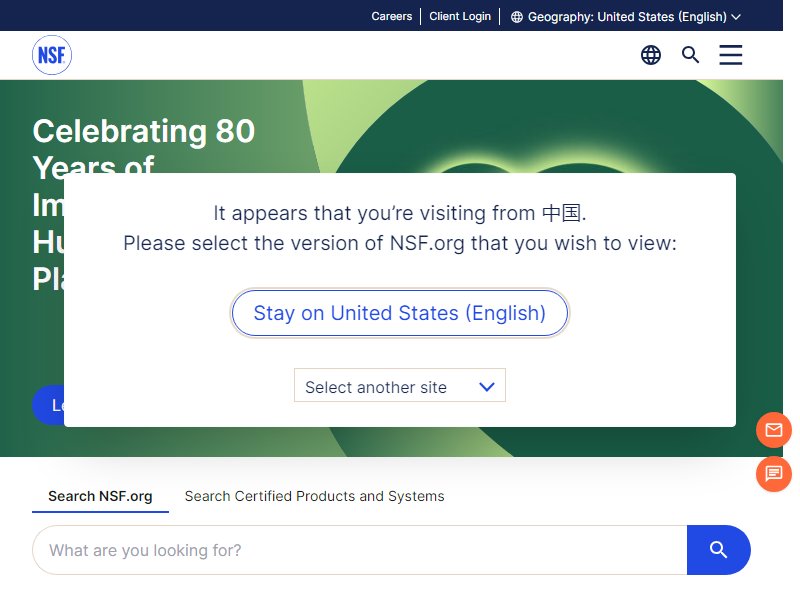Image resolution: width=800 pixels, height=600 pixels.
Task: Click the Celebrating 80 Years hero heading
Action: coord(144,148)
